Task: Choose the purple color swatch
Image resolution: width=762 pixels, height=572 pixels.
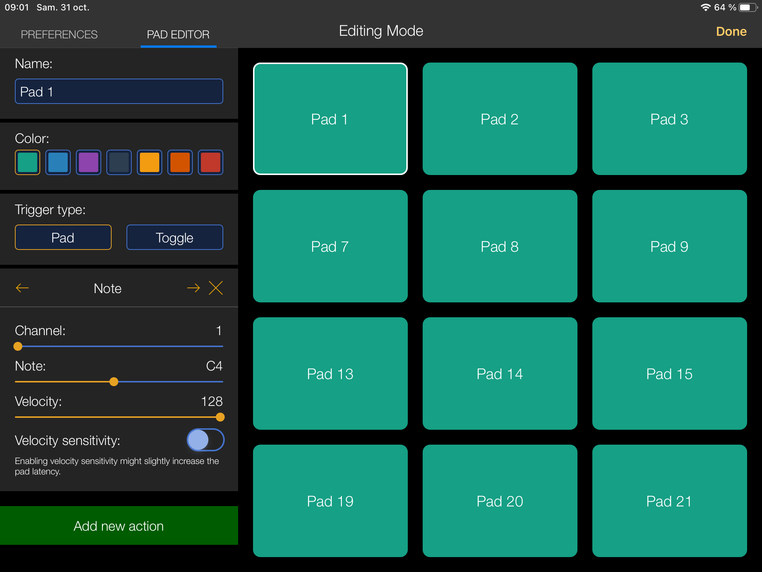Action: (88, 162)
